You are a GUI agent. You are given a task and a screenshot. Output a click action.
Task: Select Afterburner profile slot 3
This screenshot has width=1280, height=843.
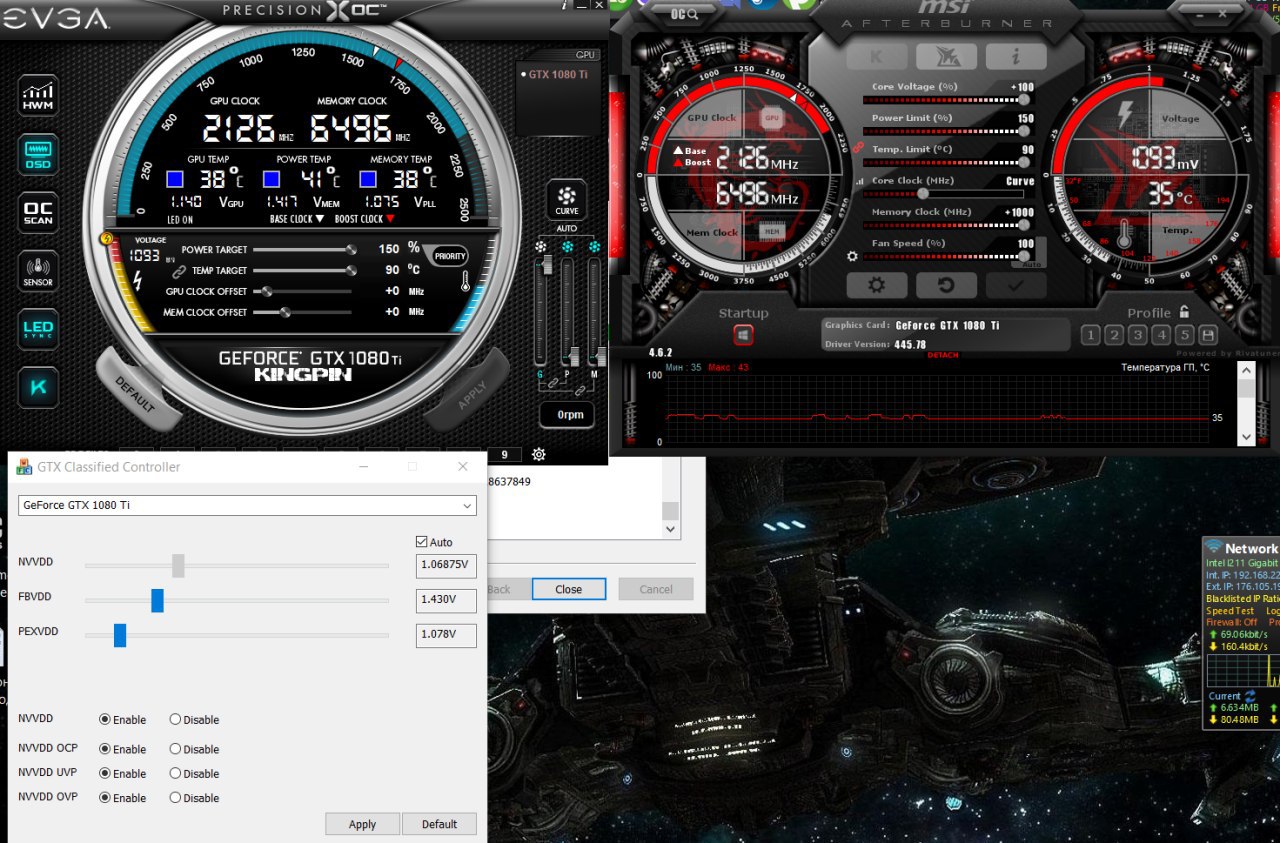click(1138, 335)
